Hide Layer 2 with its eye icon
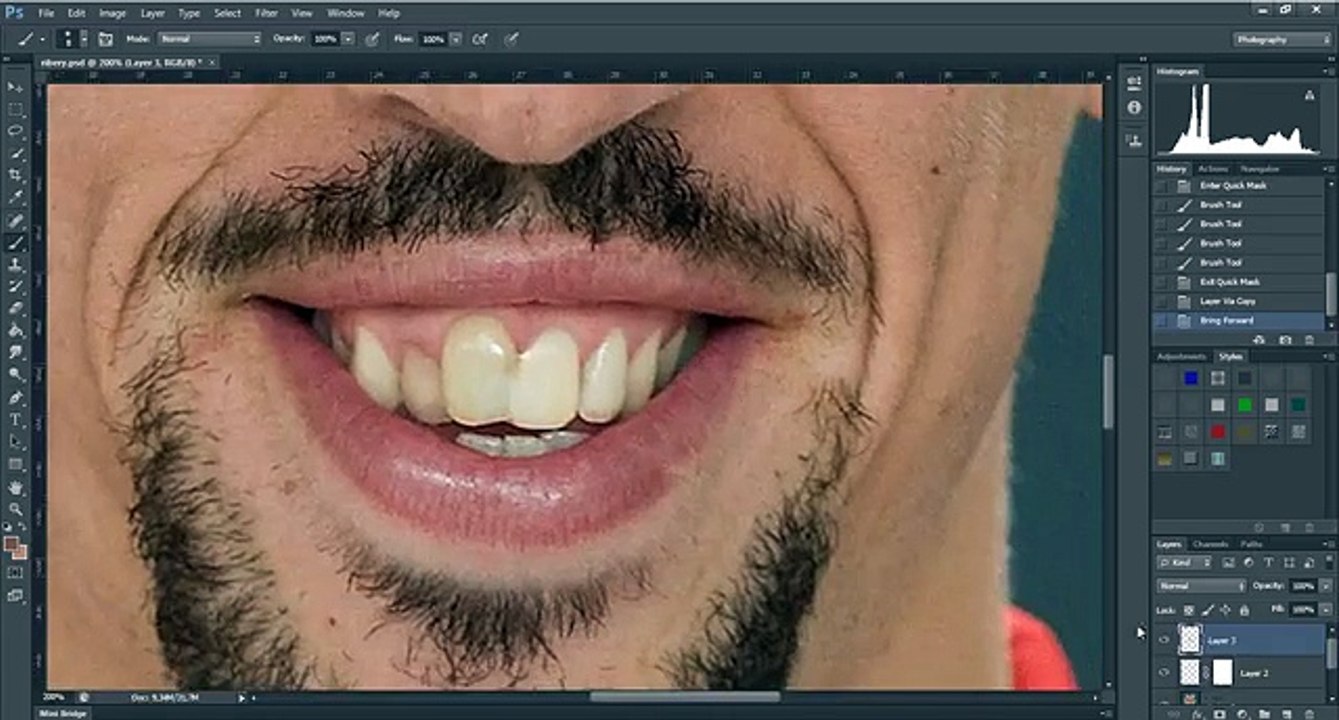This screenshot has width=1339, height=720. point(1163,673)
